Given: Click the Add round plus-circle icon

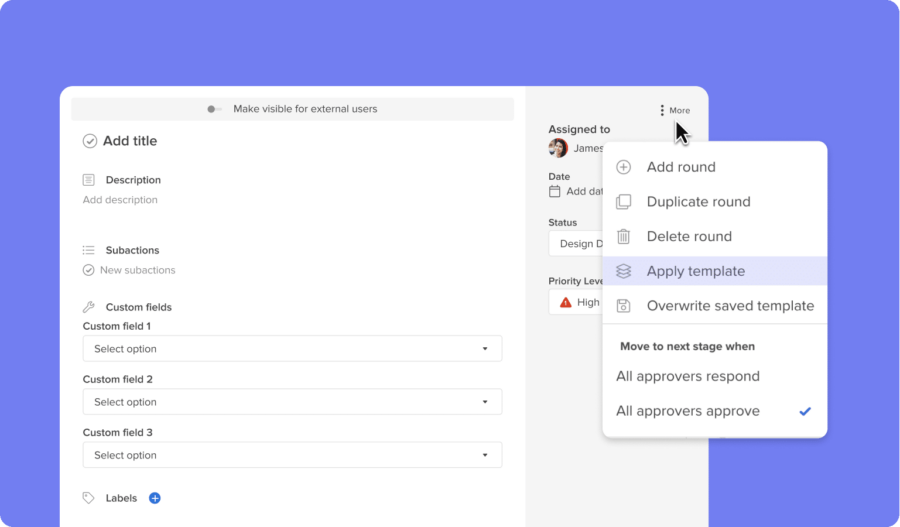Looking at the screenshot, I should (x=624, y=167).
